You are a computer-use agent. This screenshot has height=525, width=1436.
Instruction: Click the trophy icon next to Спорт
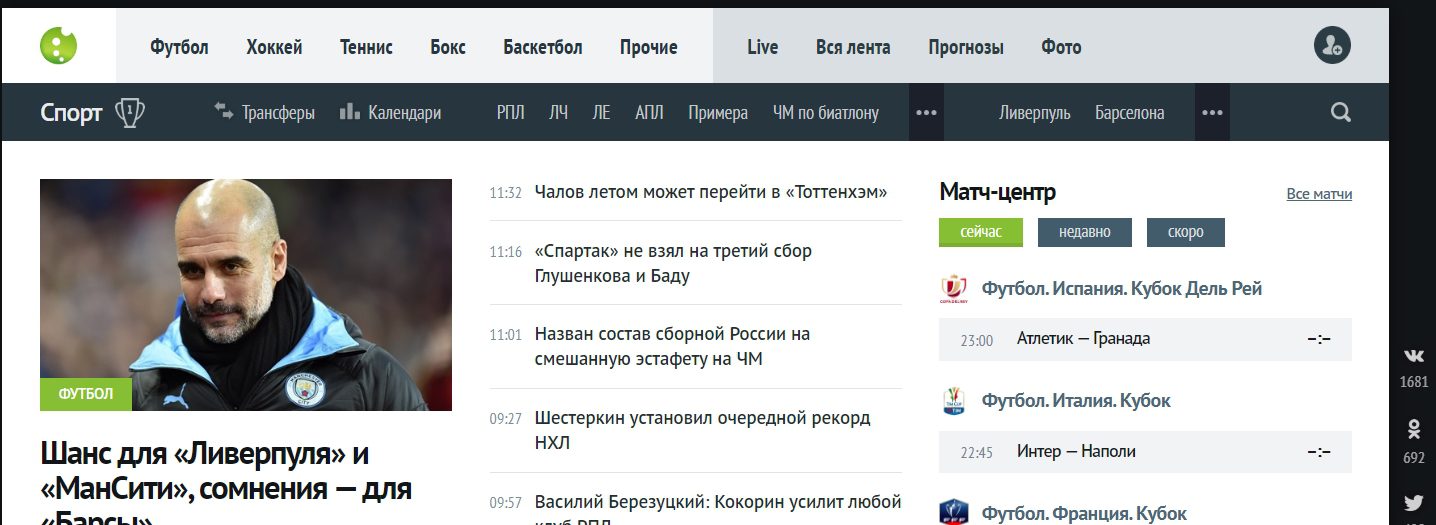pos(130,113)
